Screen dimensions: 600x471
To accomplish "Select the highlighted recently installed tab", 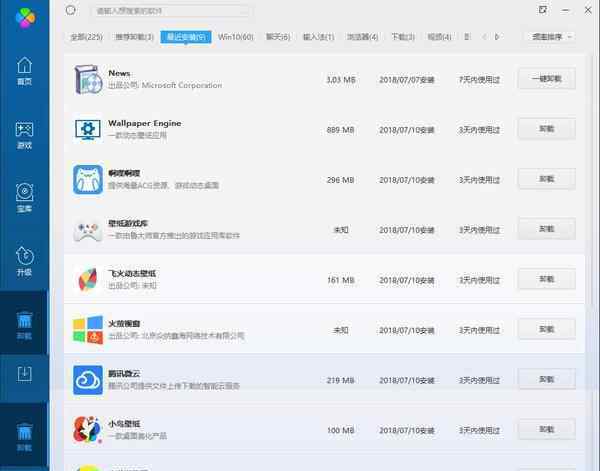I will coord(186,37).
